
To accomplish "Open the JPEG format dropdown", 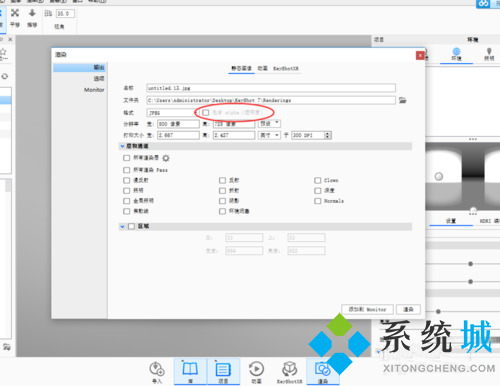I will 172,113.
